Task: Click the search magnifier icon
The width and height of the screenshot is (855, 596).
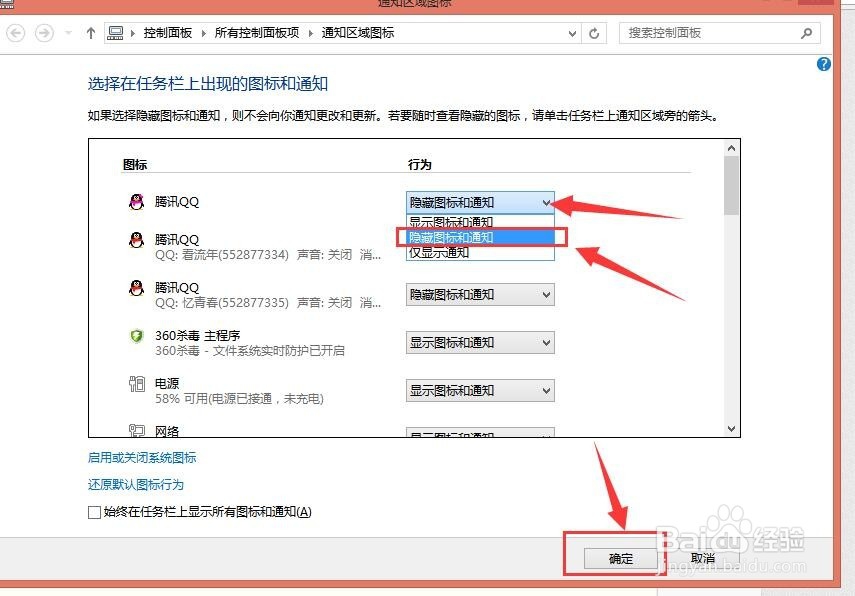Action: point(806,33)
